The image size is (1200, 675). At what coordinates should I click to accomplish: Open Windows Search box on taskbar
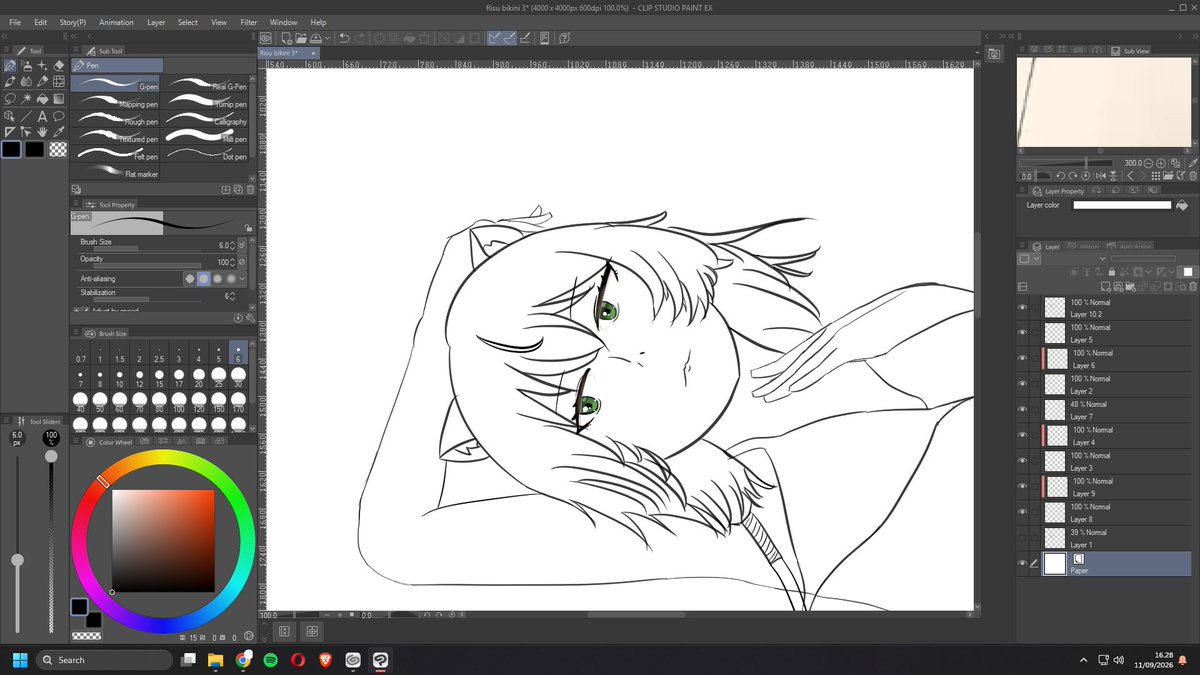104,660
